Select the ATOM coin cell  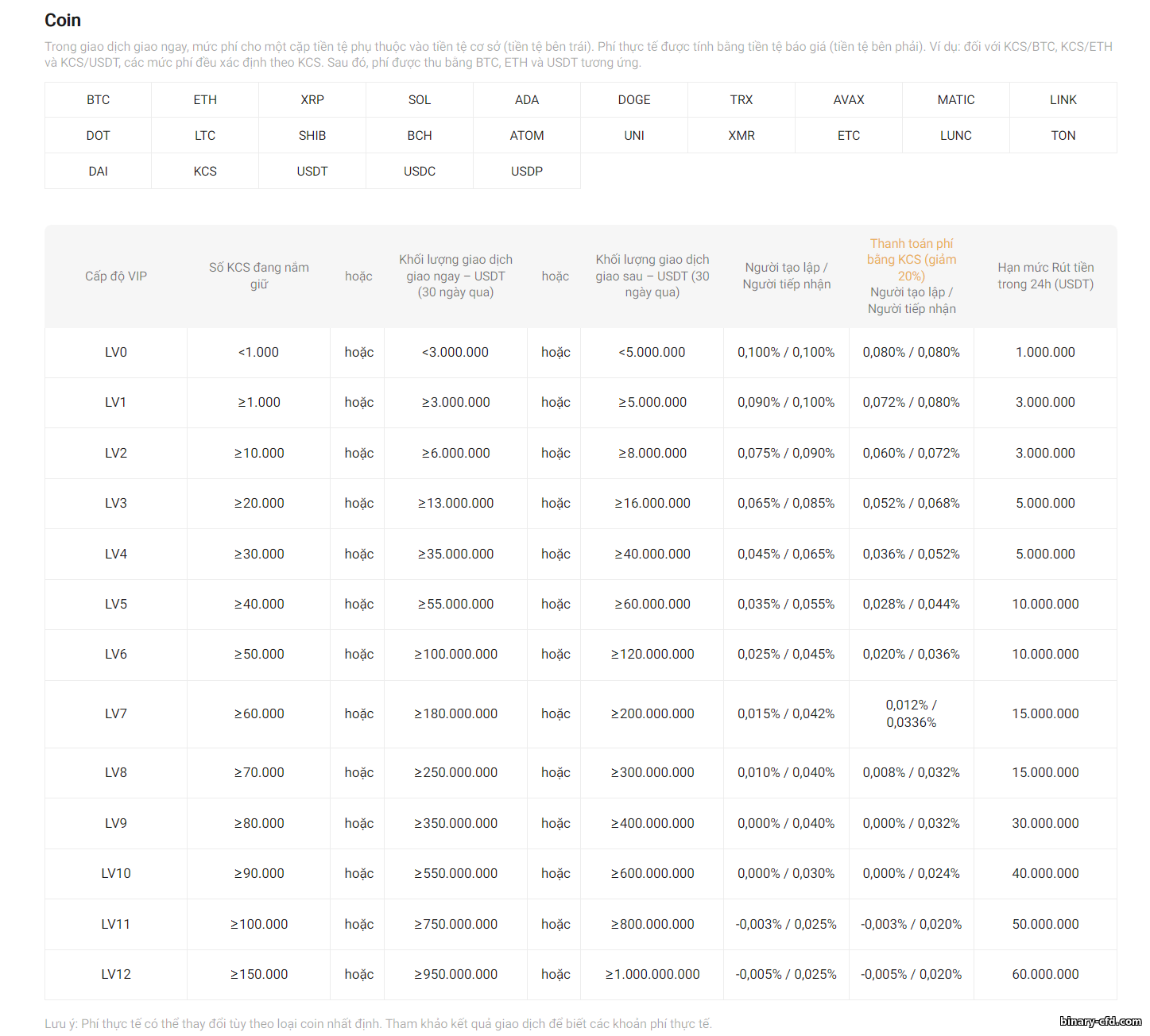pos(527,136)
